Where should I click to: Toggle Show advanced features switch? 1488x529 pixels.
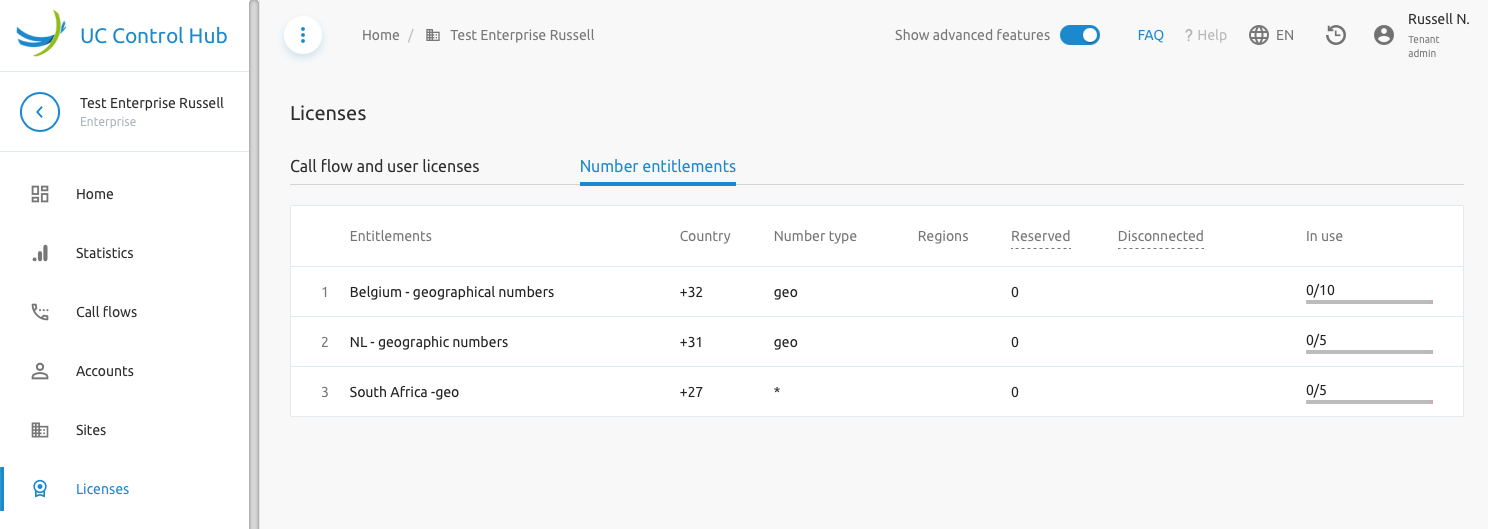coord(1080,35)
